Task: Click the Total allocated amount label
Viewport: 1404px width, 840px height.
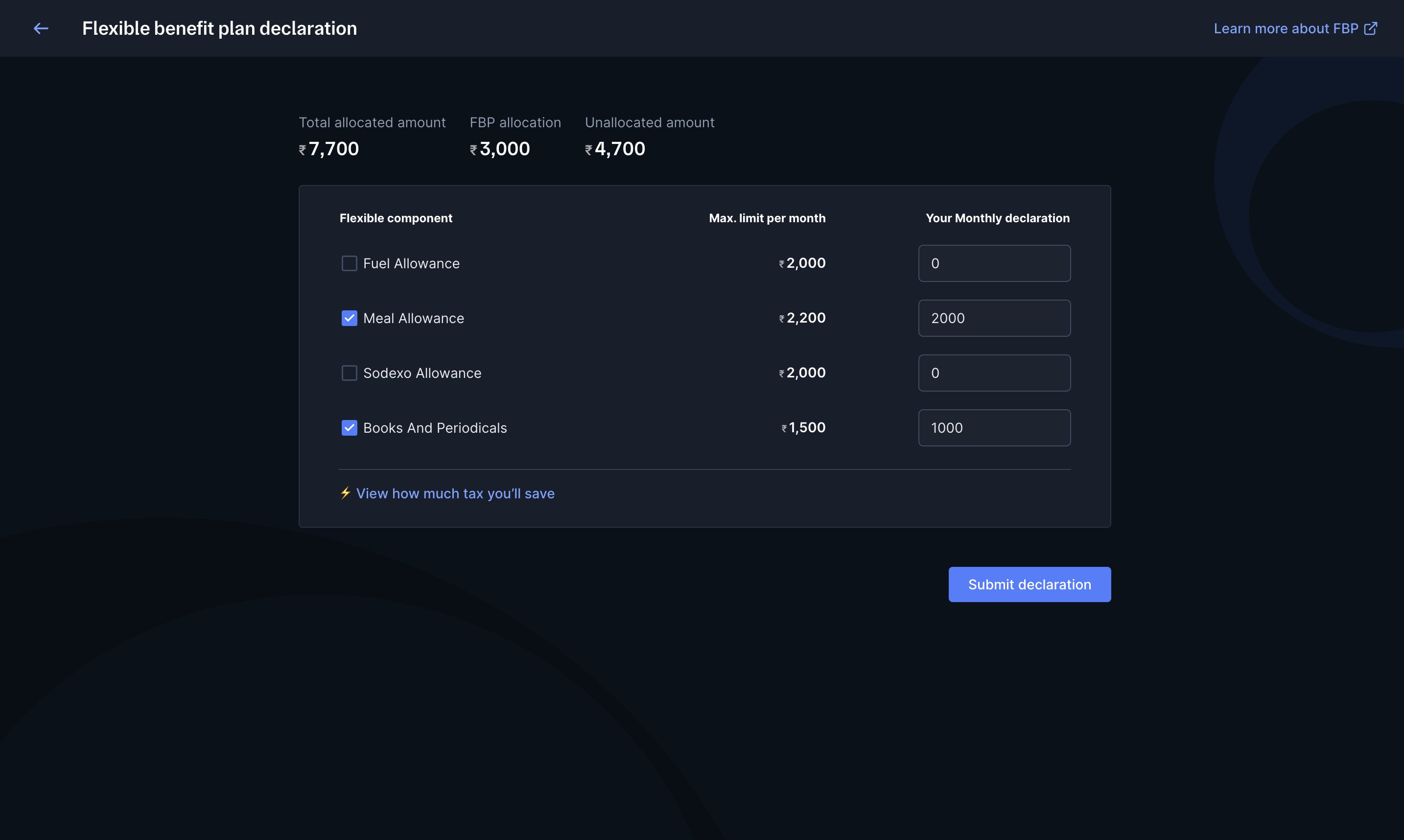Action: (372, 122)
